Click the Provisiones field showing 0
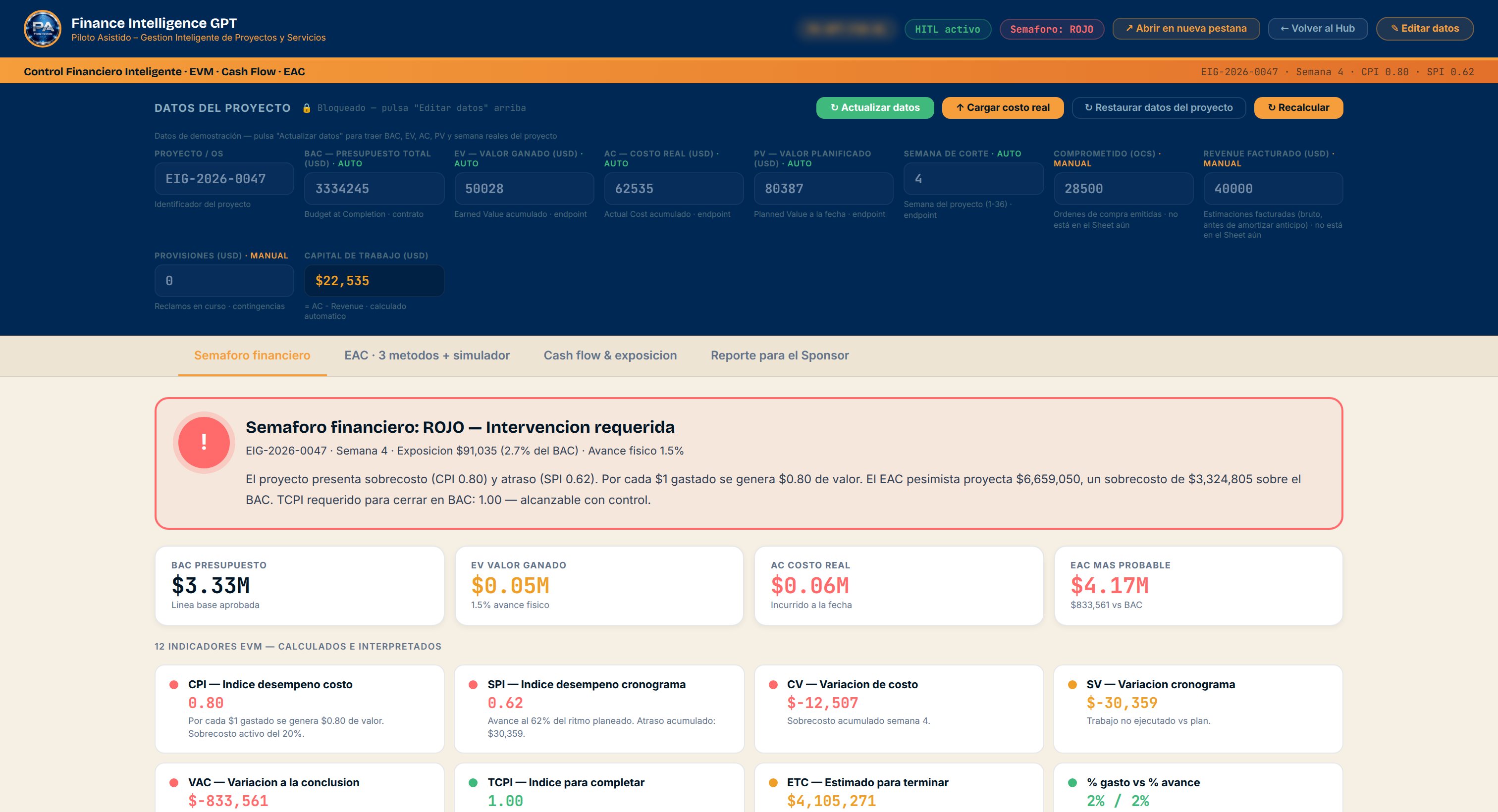Screen dimensions: 1498x812 click(x=224, y=281)
